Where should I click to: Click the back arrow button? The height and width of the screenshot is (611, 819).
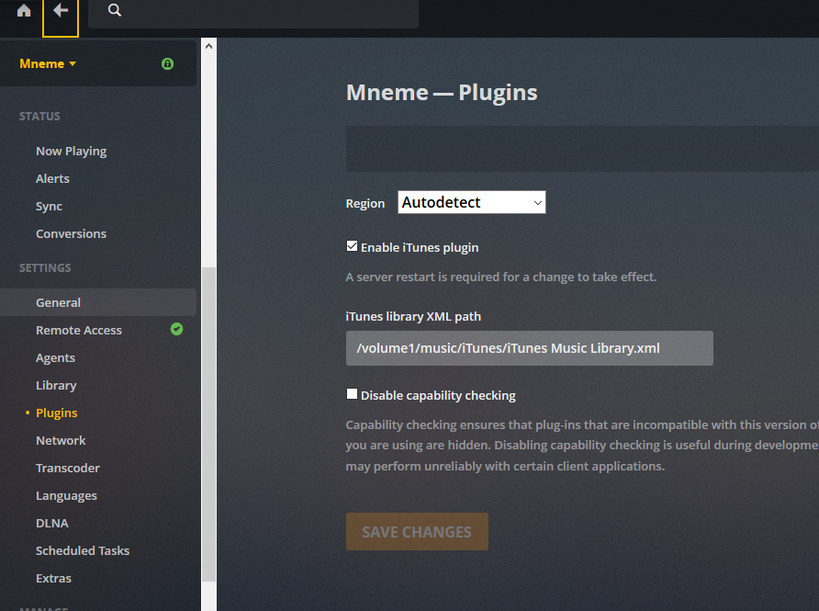61,10
